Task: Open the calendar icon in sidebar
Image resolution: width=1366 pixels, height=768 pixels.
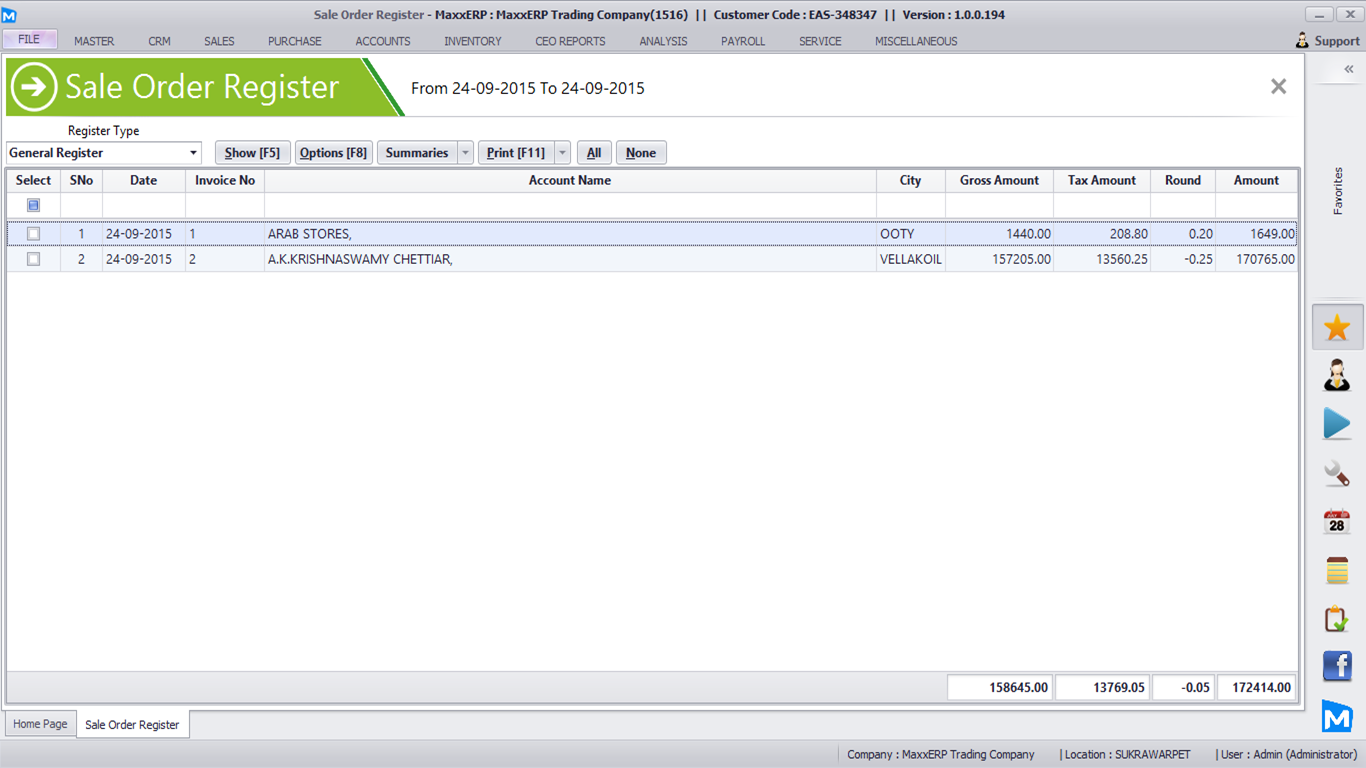Action: (x=1337, y=521)
